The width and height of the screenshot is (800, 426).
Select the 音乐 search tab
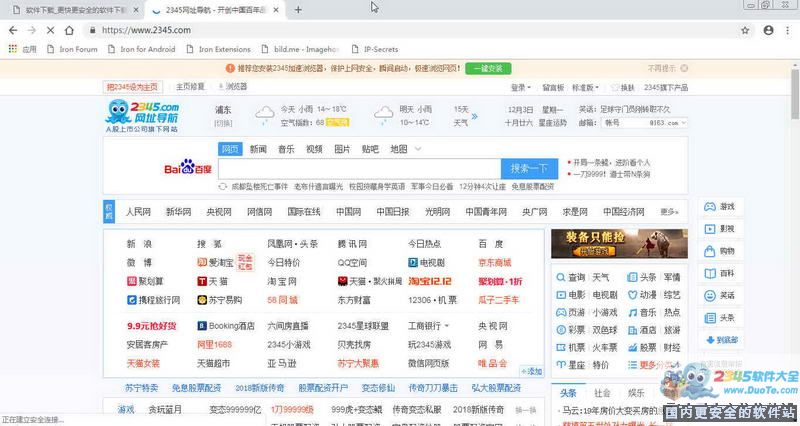[286, 149]
